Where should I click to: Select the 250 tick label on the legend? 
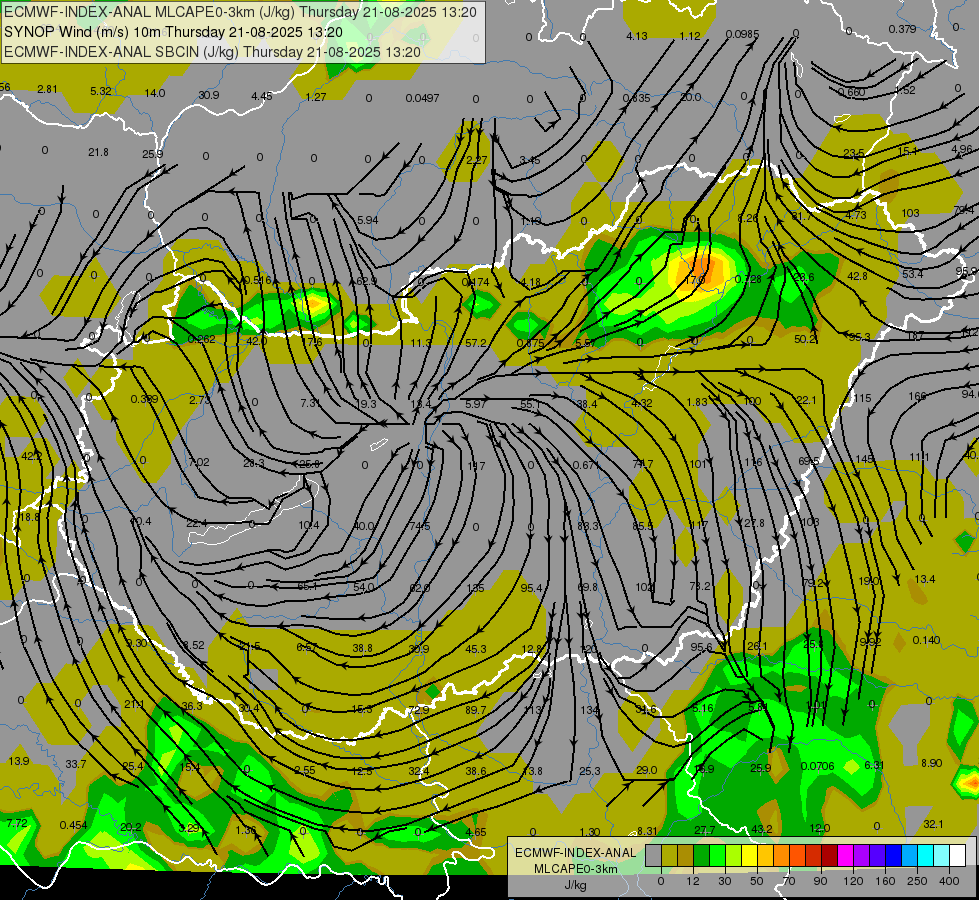[x=917, y=881]
